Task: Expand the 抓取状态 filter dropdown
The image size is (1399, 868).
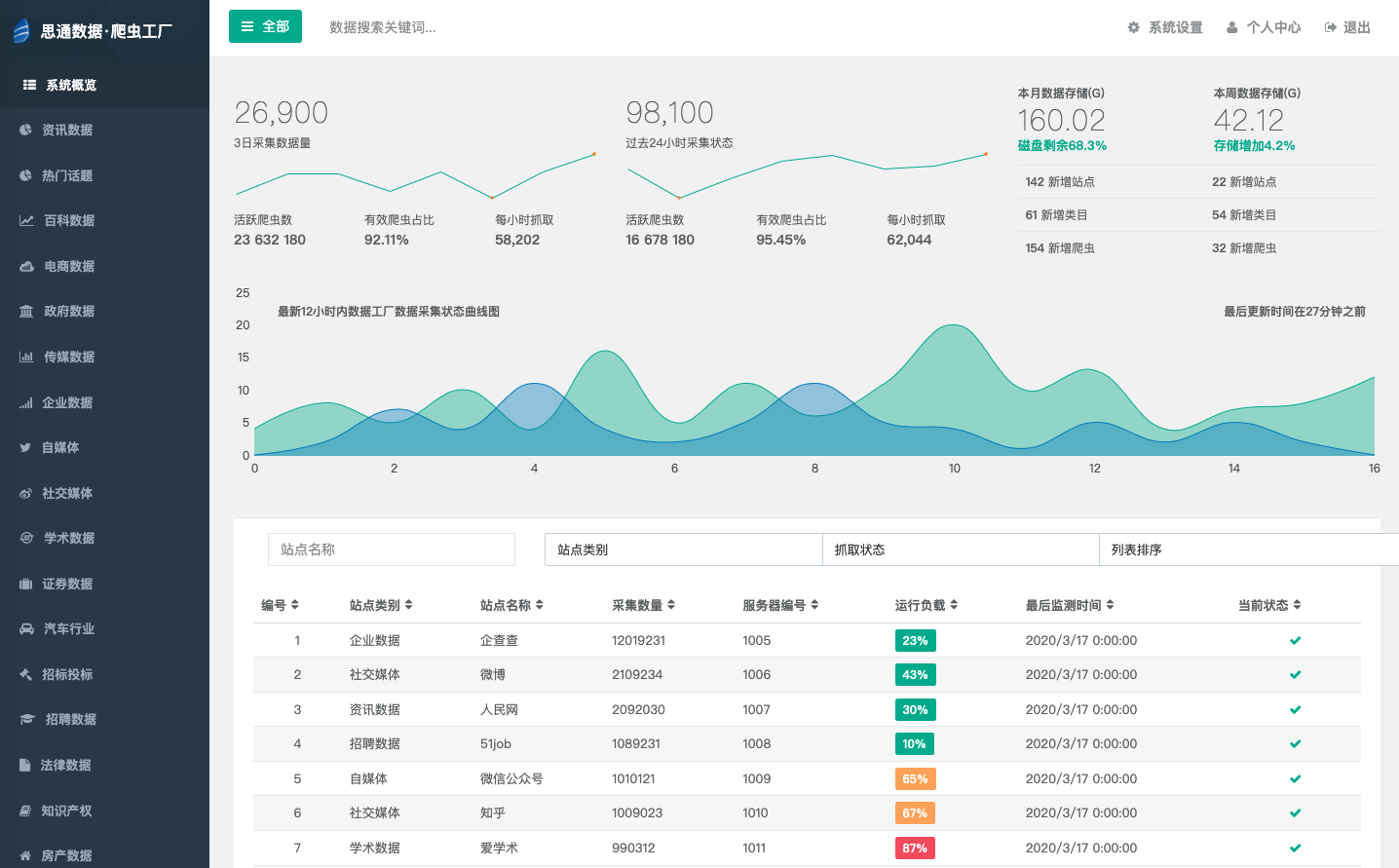Action: 961,548
